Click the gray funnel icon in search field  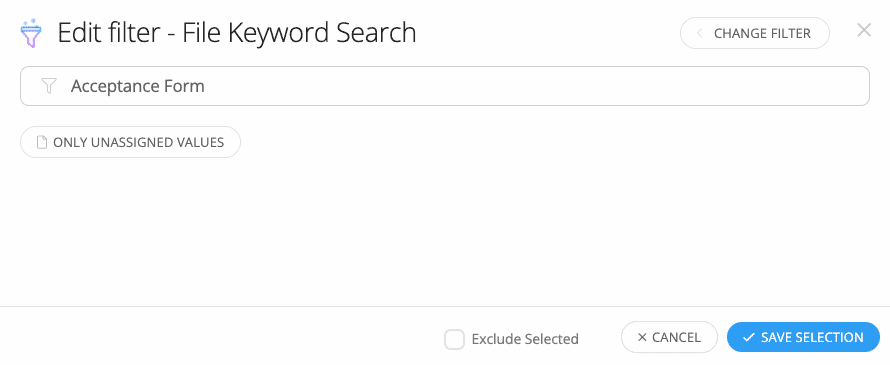click(x=49, y=86)
